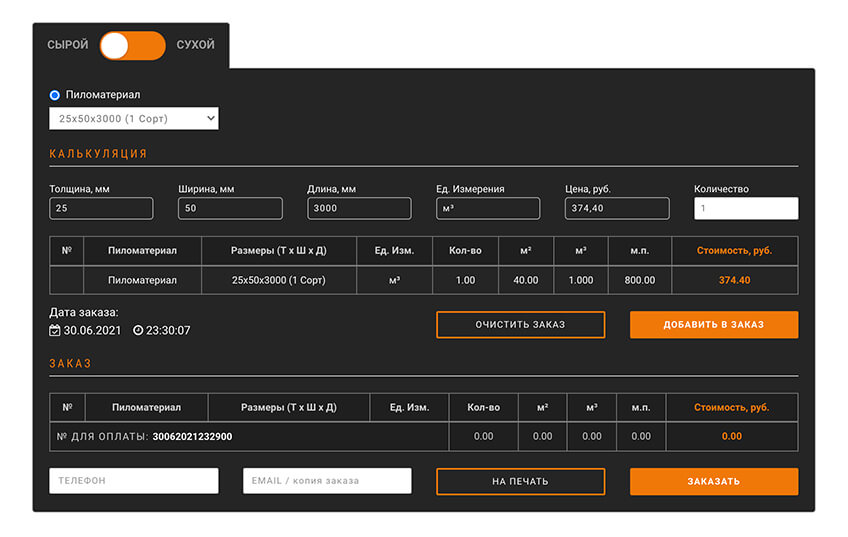This screenshot has width=848, height=537.
Task: Click the Длина, мм field
Action: pyautogui.click(x=359, y=208)
